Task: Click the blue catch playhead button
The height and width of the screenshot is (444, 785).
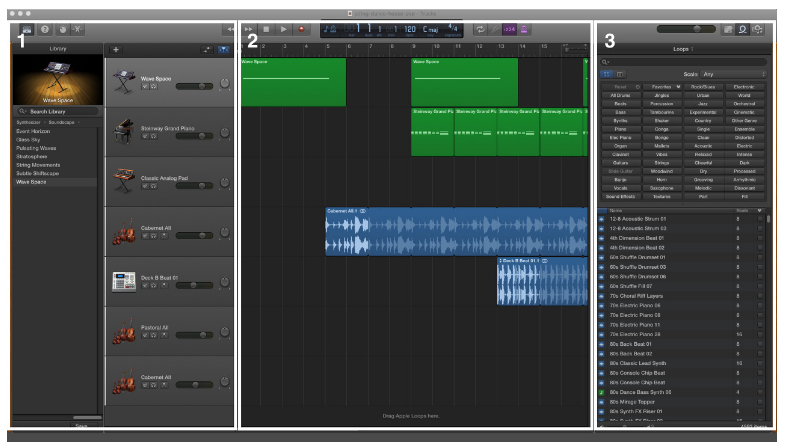Action: (x=224, y=50)
